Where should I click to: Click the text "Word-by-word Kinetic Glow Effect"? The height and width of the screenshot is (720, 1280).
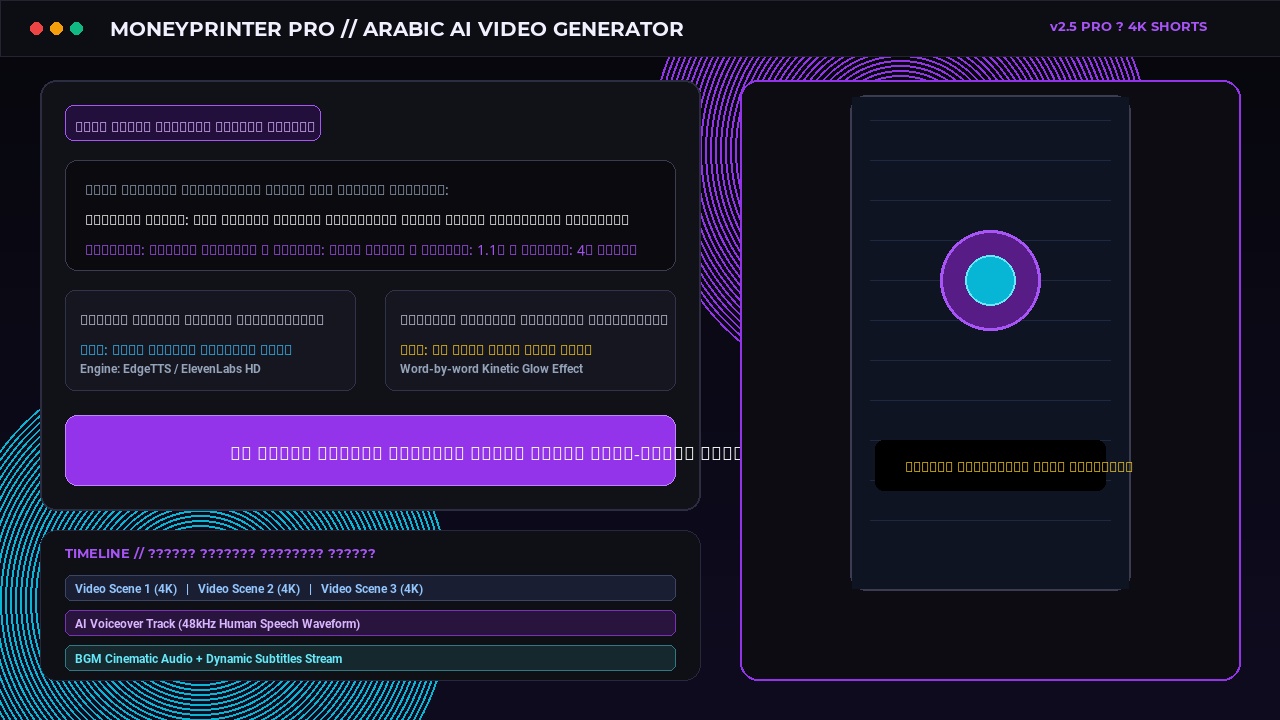[491, 369]
